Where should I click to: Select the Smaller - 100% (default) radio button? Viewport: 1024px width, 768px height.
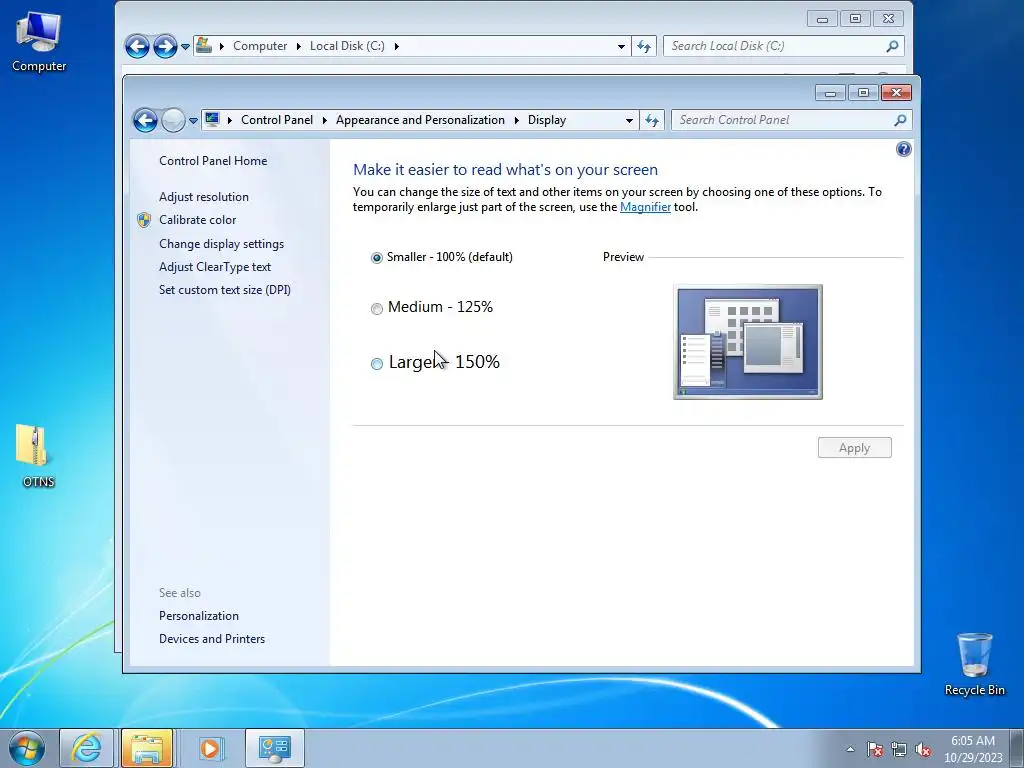(x=377, y=258)
